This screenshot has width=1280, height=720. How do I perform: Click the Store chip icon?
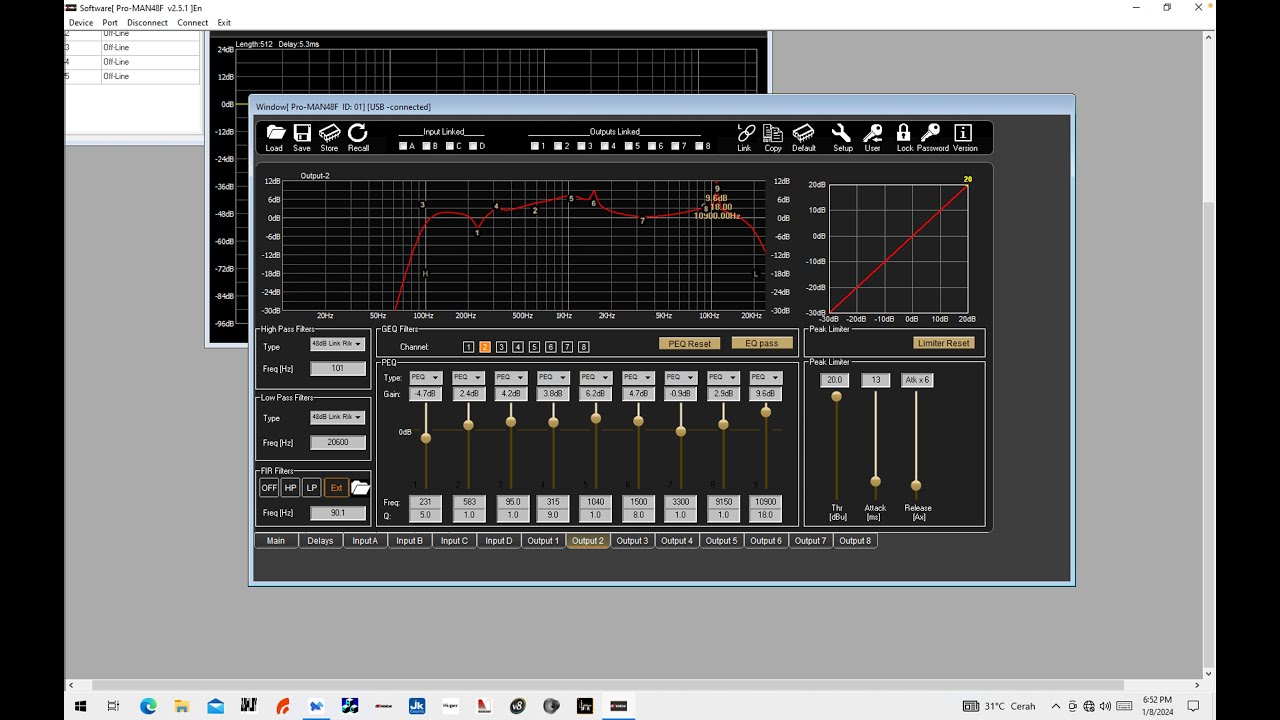click(329, 133)
